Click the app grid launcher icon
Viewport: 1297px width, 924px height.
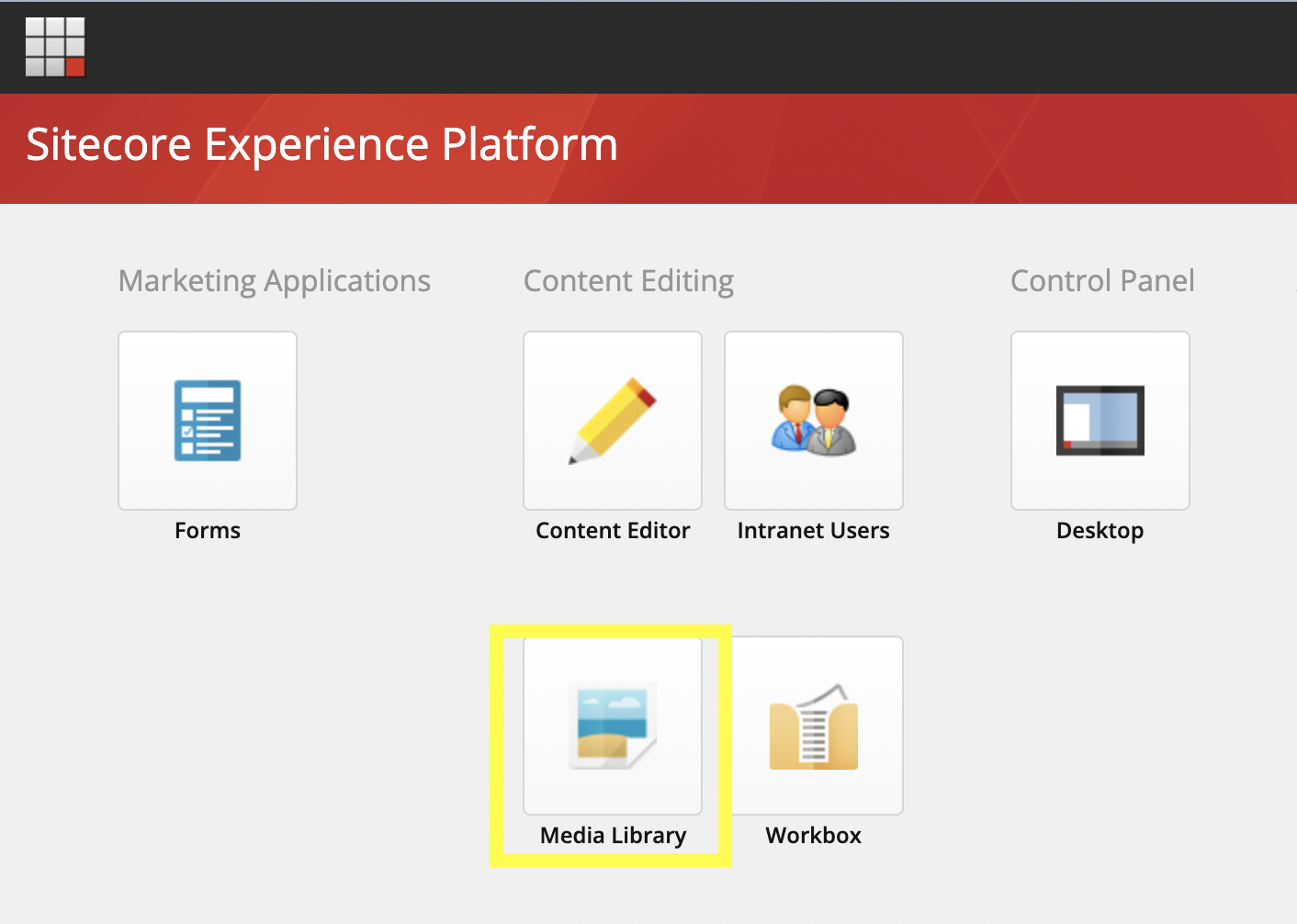coord(55,46)
